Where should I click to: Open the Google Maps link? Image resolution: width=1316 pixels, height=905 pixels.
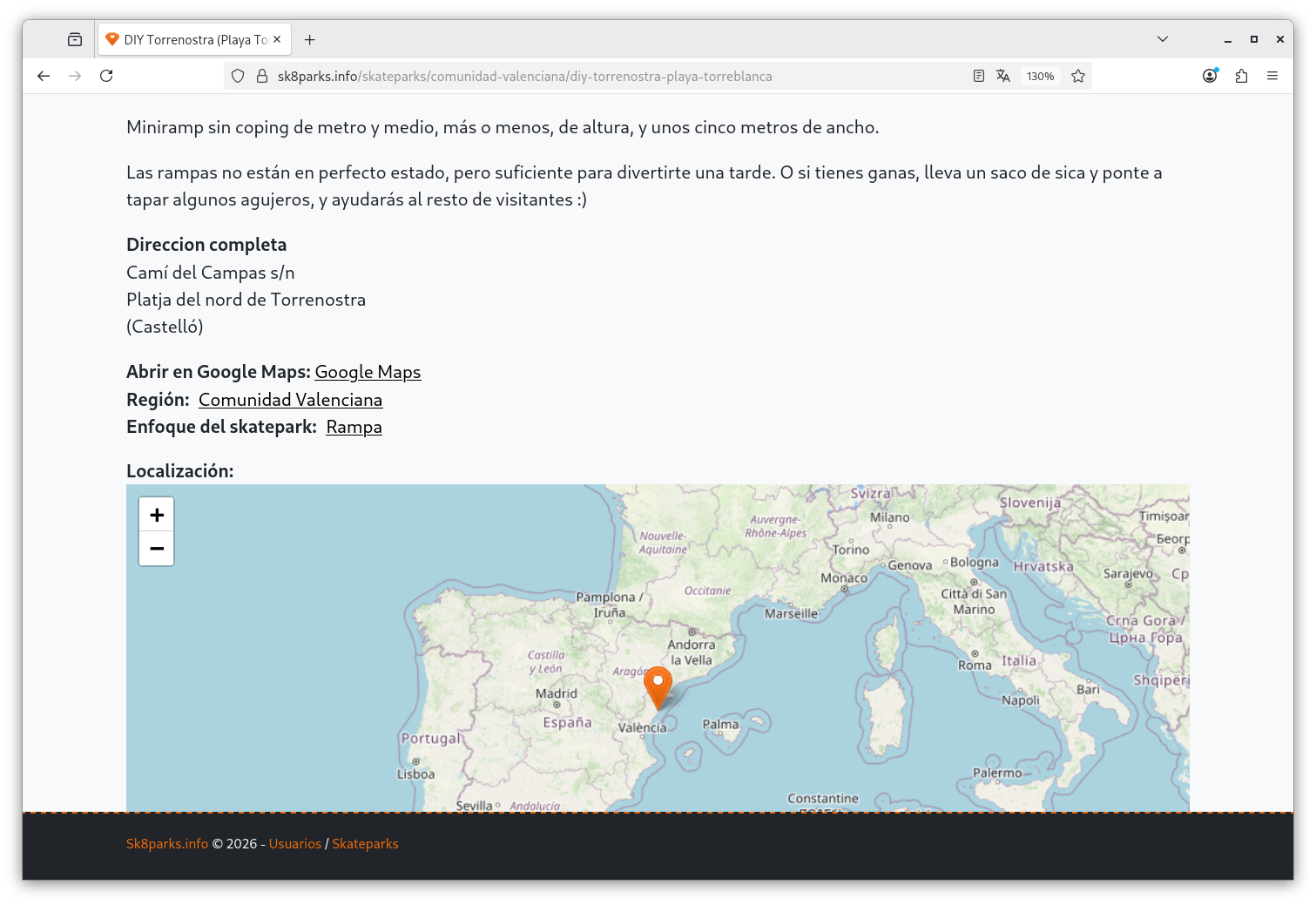(368, 372)
